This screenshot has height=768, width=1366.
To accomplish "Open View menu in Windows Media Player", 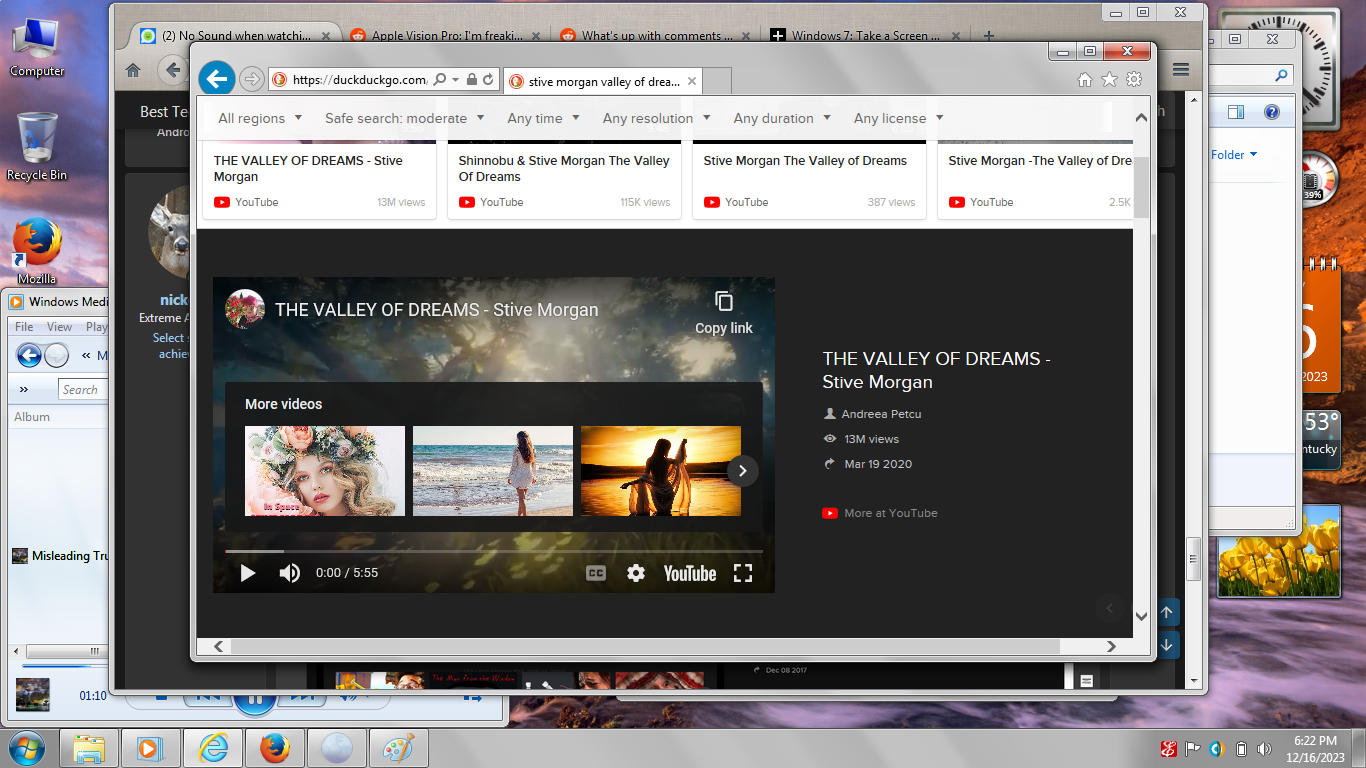I will coord(60,327).
